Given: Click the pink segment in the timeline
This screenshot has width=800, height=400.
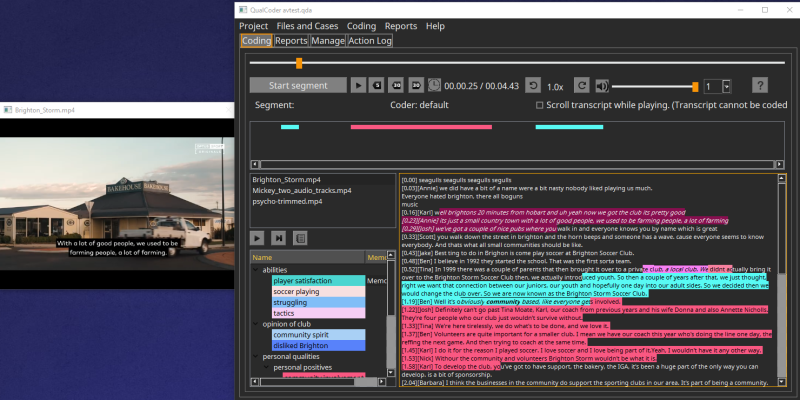Looking at the screenshot, I should 421,127.
